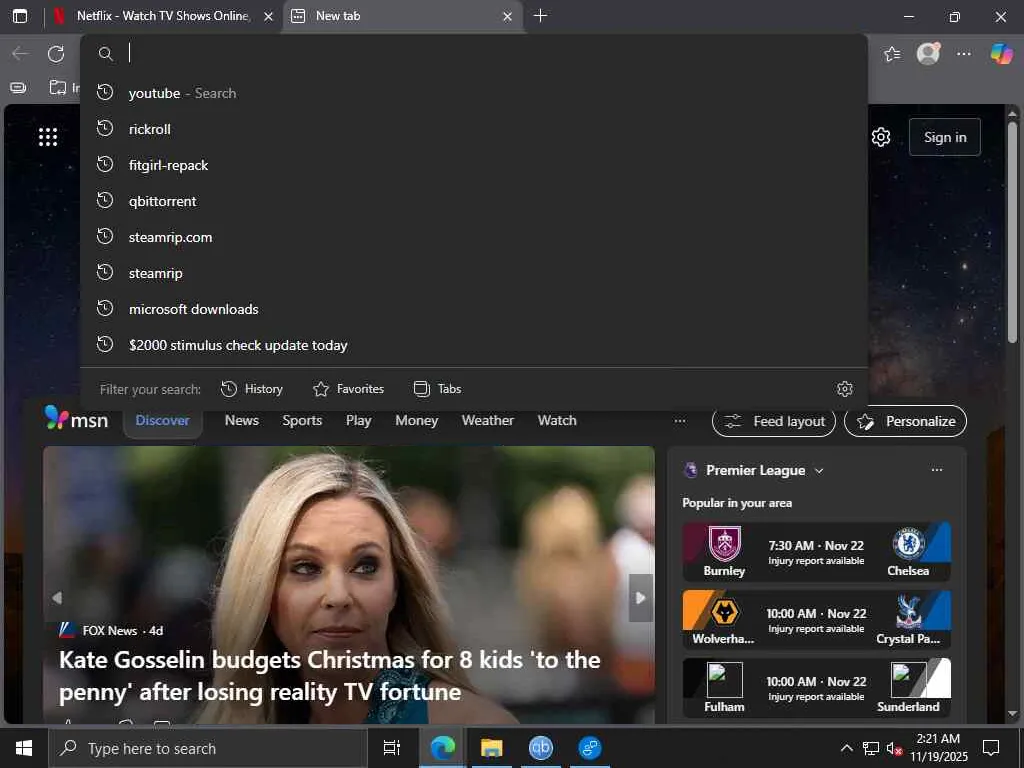
Task: Open the network tray icon
Action: [871, 748]
